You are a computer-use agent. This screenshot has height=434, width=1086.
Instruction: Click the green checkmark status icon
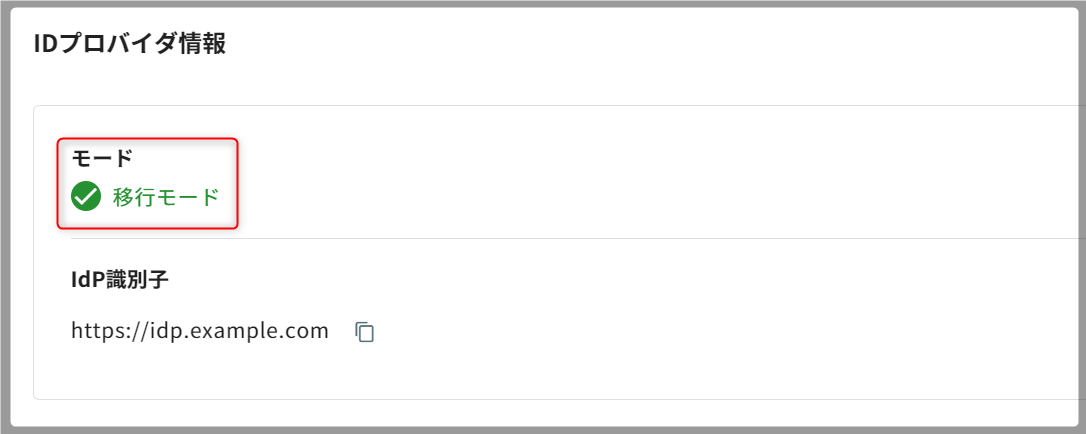[86, 197]
